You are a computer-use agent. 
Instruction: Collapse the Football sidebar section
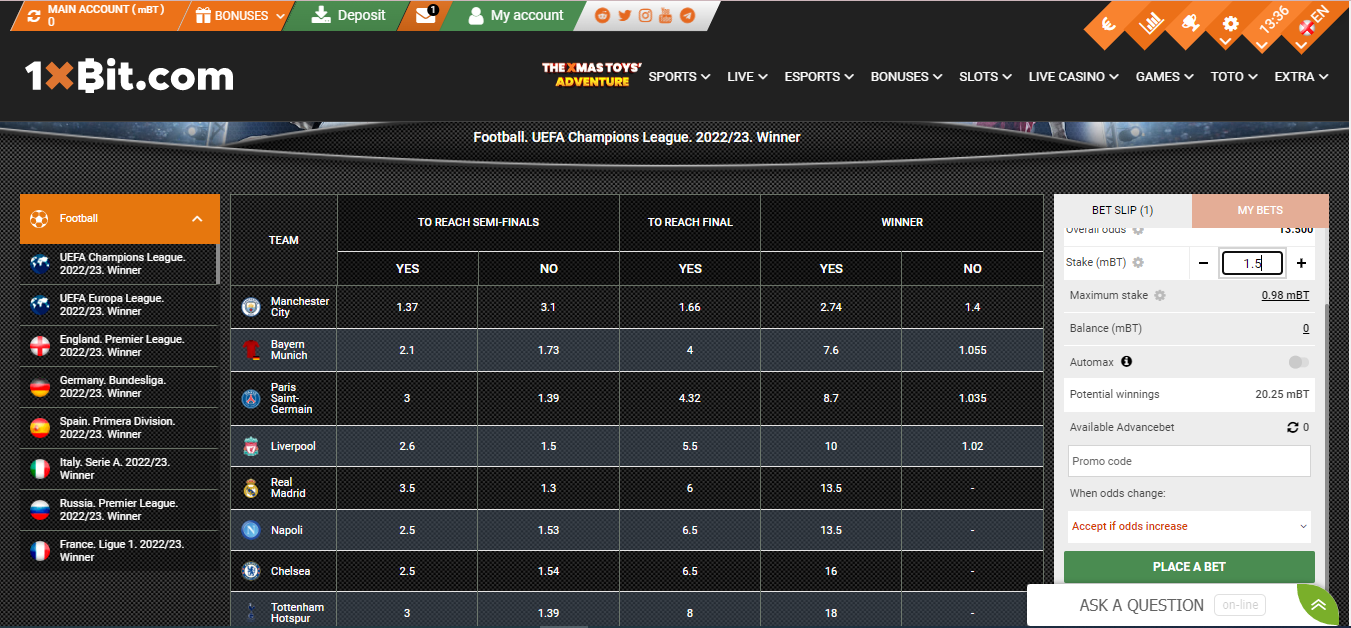(x=197, y=219)
